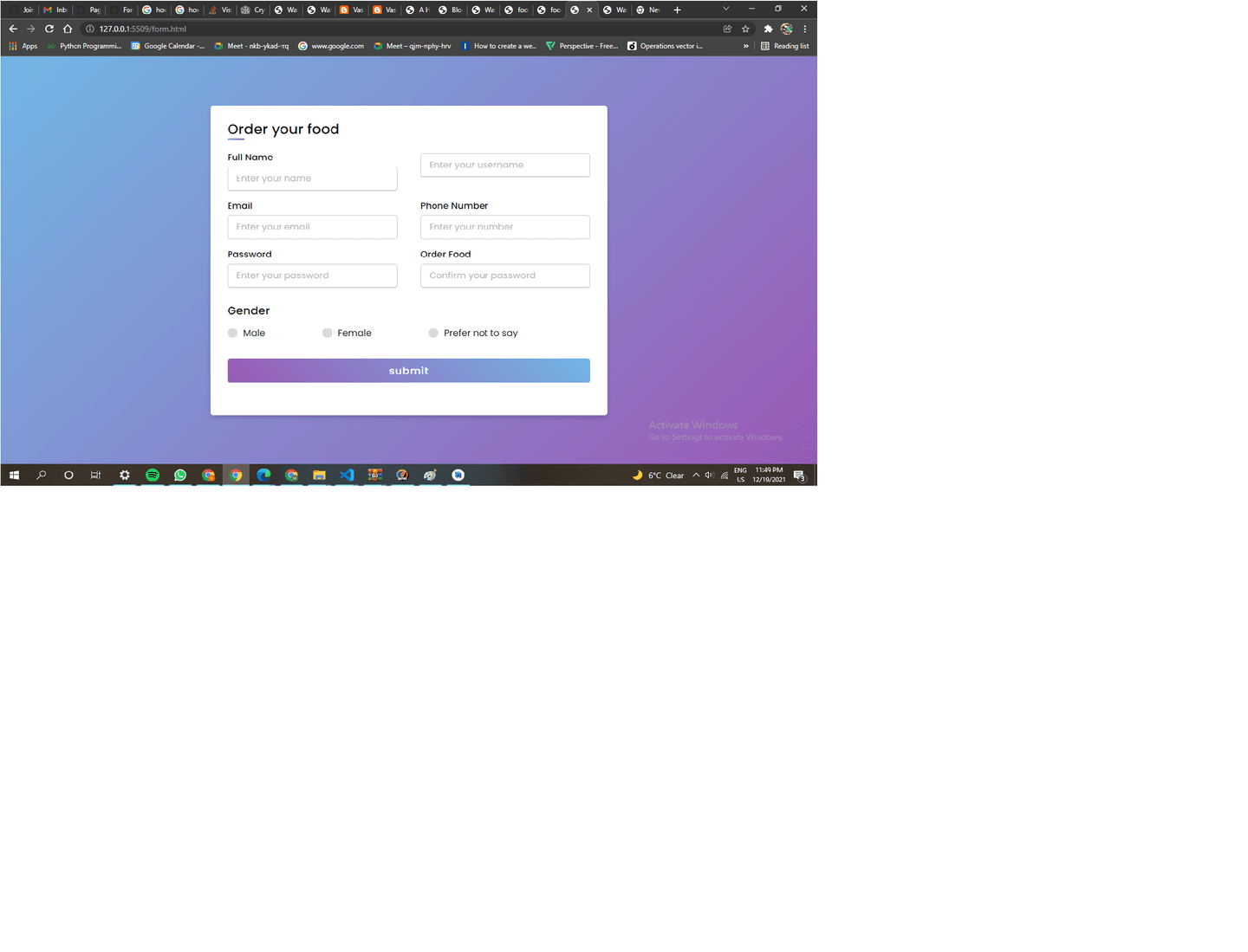Open the tab search dropdown arrow
The image size is (1248, 952).
click(725, 9)
